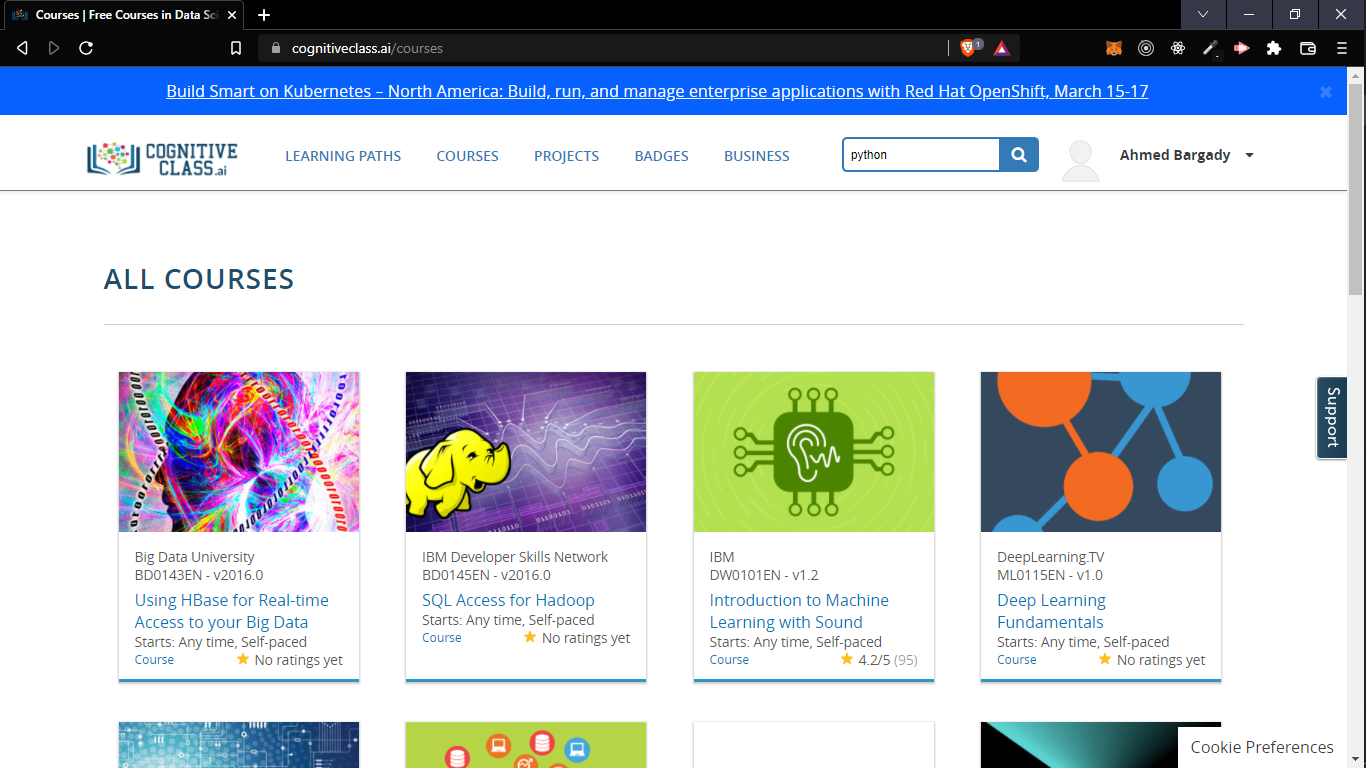Reload the page with the refresh icon

[x=86, y=48]
